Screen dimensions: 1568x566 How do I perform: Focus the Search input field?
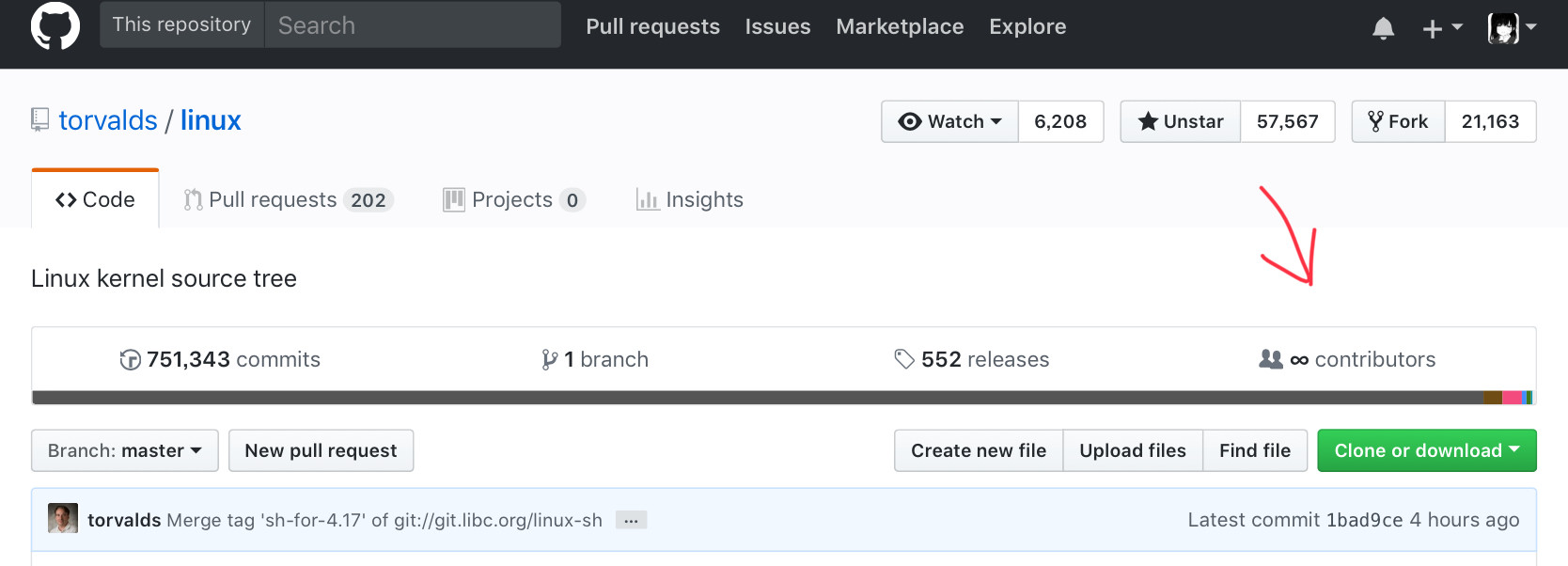click(413, 24)
